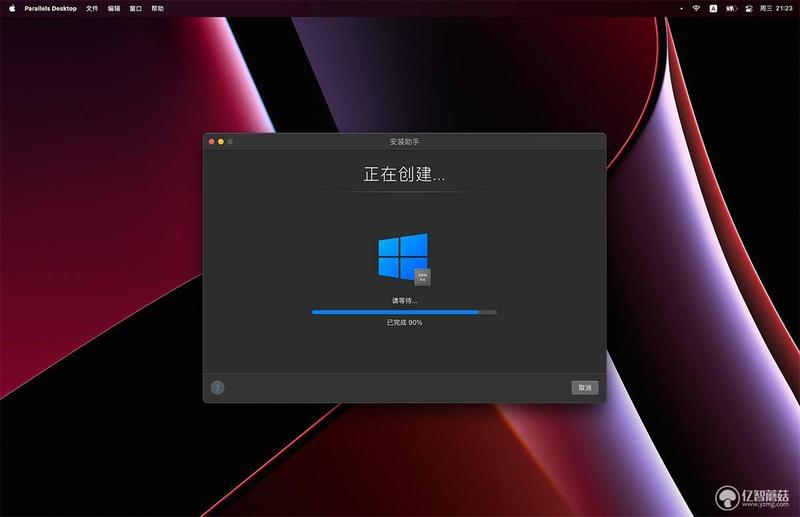
Task: Open the Parallels Desktop menu
Action: tap(51, 9)
